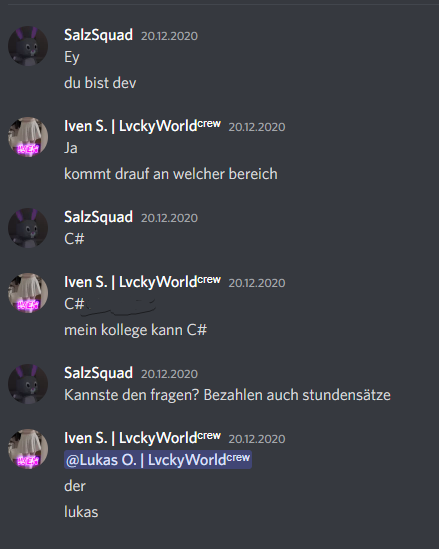Click the message mentioning 'stundensätze'

pyautogui.click(x=227, y=395)
